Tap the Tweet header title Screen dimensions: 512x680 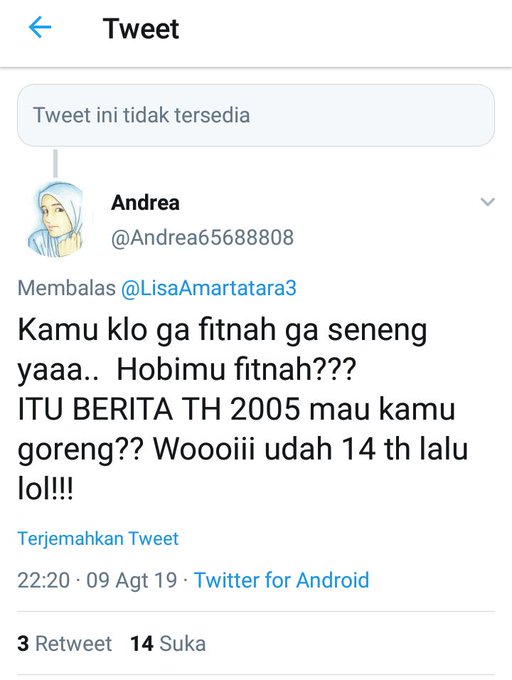141,29
